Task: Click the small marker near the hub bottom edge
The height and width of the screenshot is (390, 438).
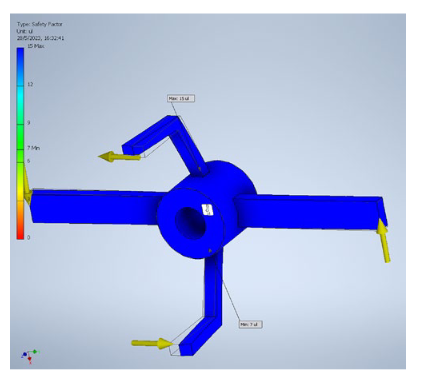Action: [x=210, y=250]
